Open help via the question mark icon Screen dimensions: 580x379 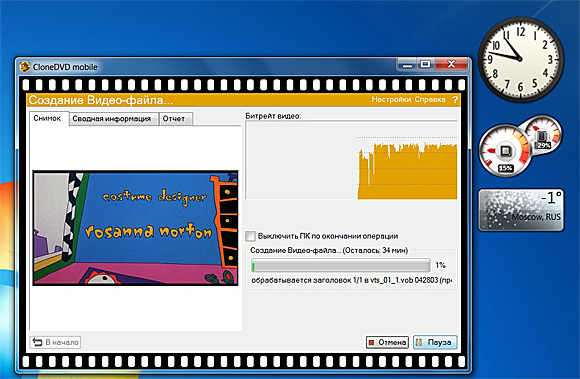(x=455, y=100)
